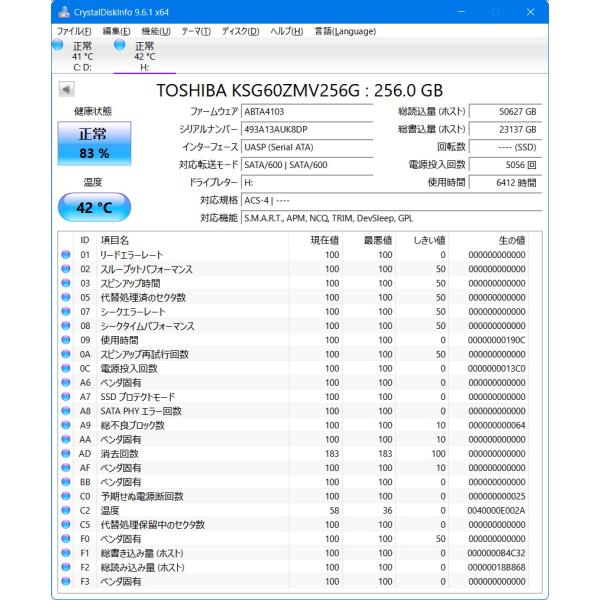Click the 項目名 column header
This screenshot has height=600, width=600.
coord(192,240)
